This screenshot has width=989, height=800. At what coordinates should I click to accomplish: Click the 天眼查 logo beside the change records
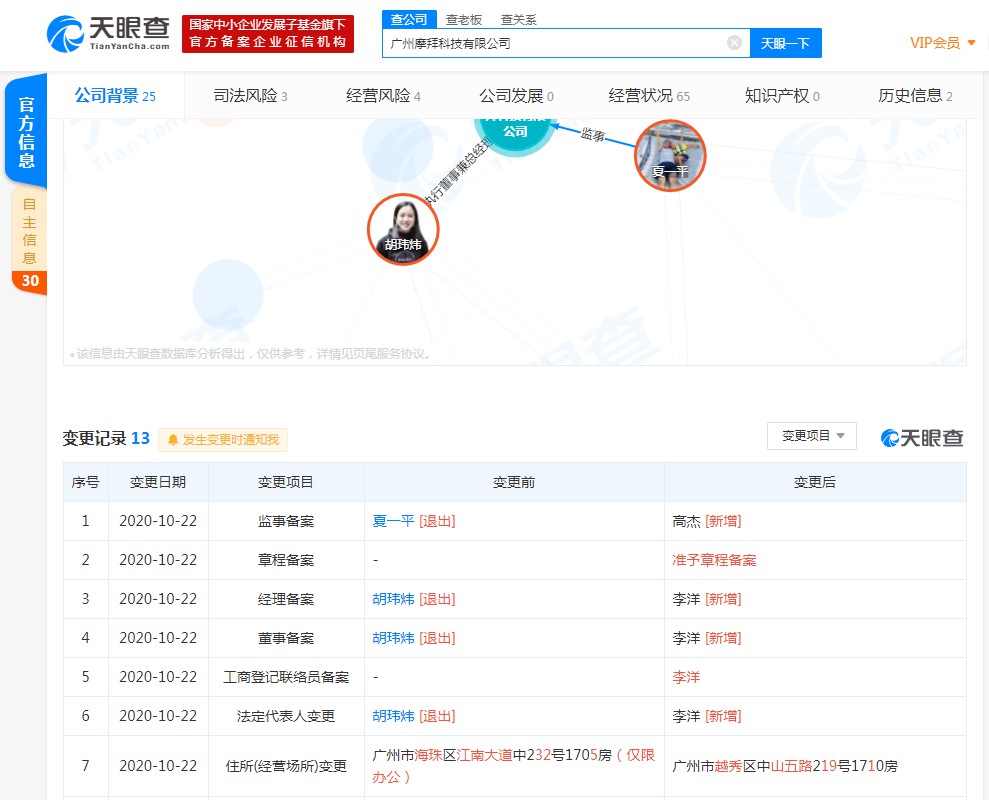(x=922, y=438)
